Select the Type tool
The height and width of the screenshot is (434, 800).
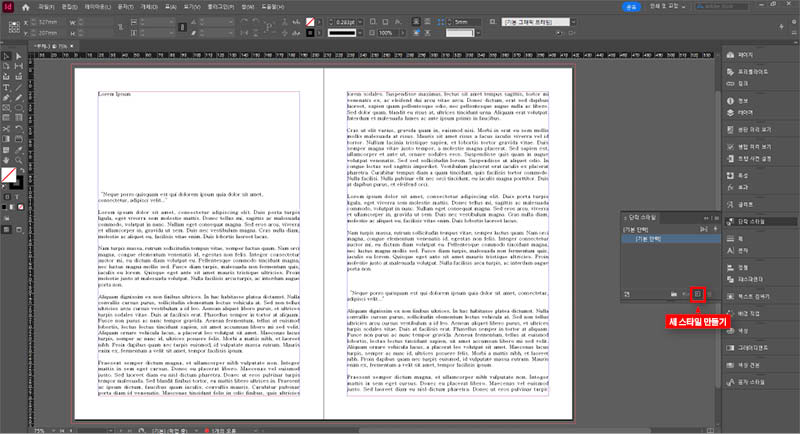tap(7, 87)
